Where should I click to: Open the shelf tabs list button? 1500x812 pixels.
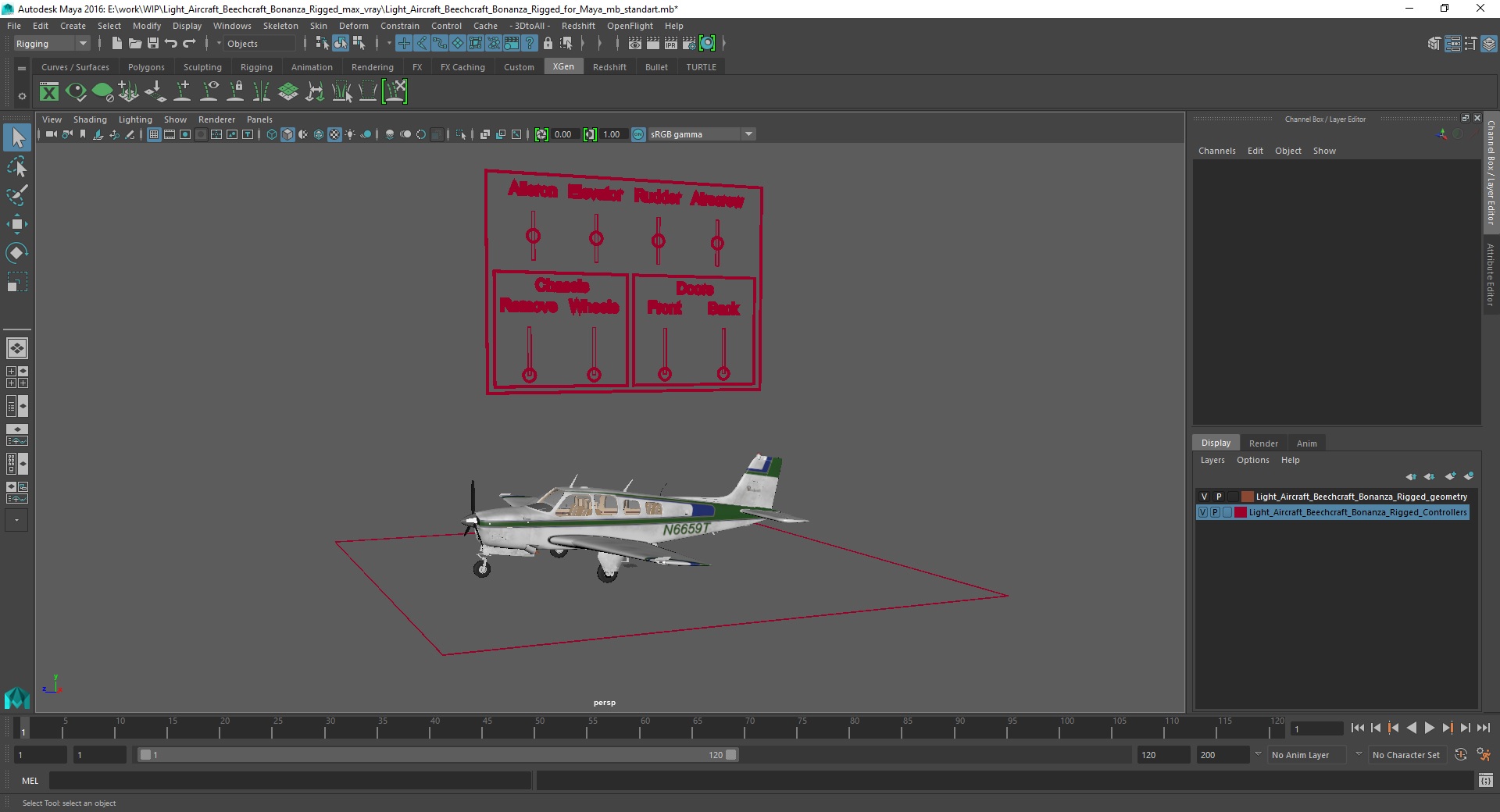22,69
